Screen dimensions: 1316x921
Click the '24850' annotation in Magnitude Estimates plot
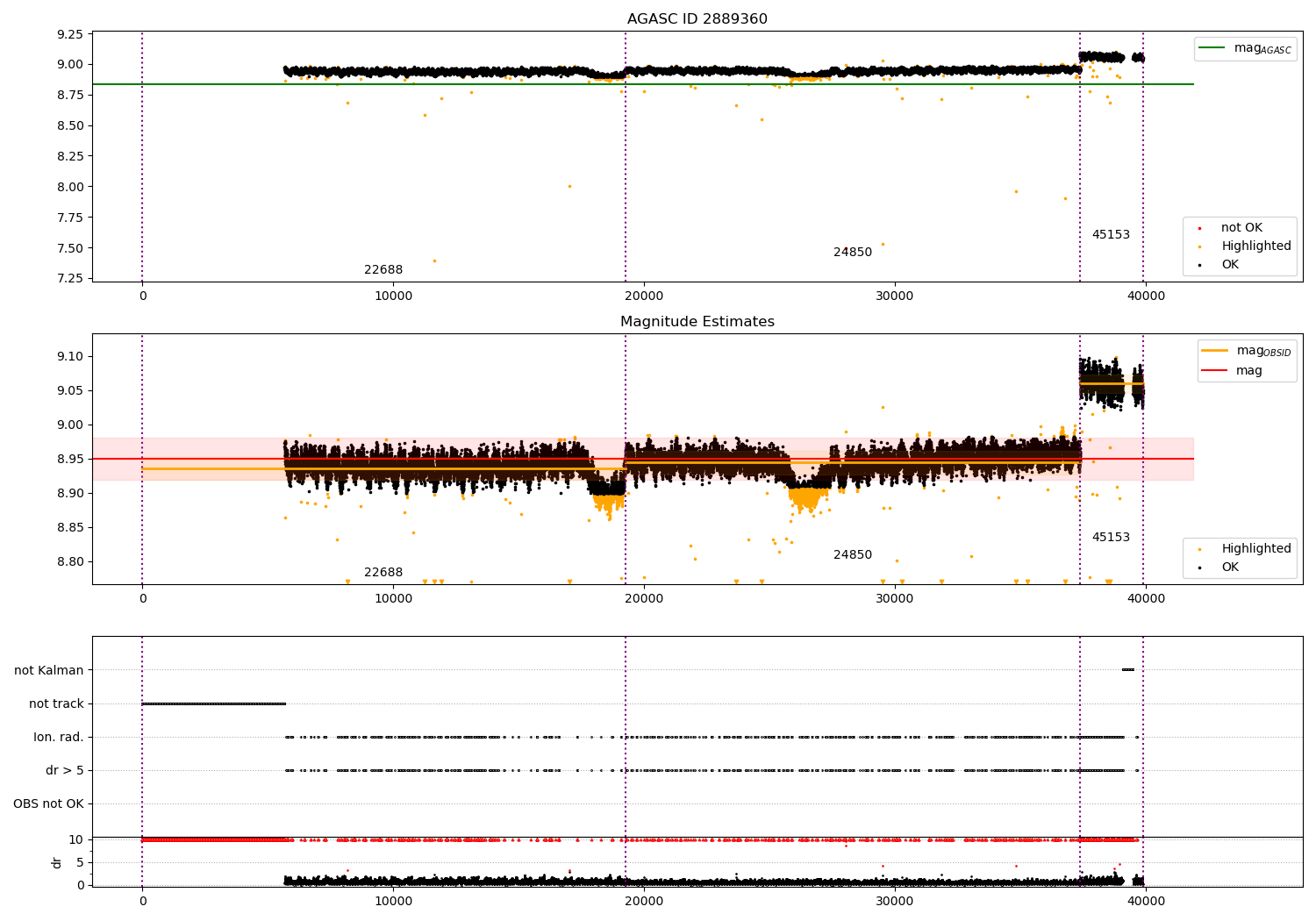(853, 555)
